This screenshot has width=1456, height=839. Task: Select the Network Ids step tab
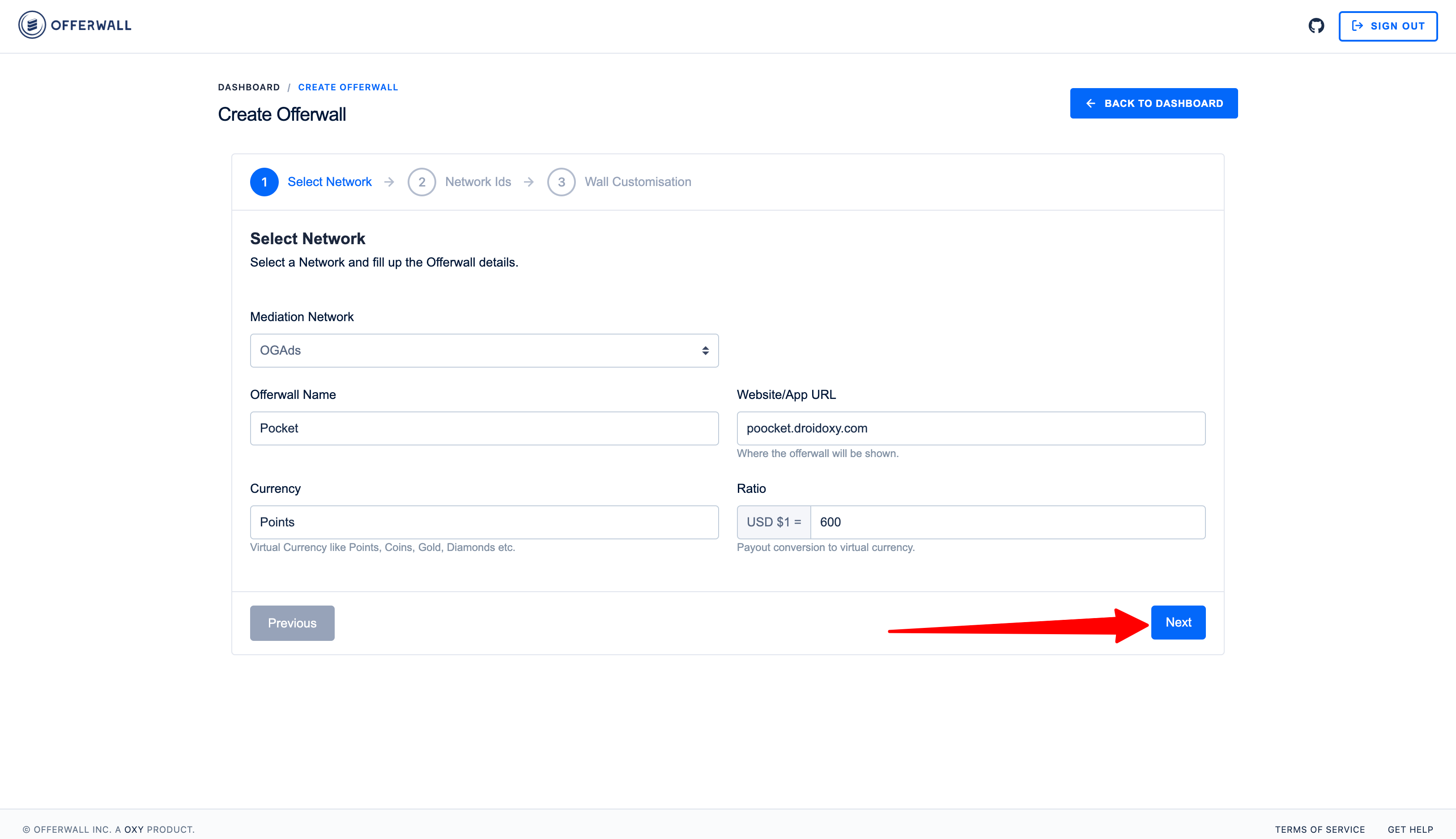477,182
